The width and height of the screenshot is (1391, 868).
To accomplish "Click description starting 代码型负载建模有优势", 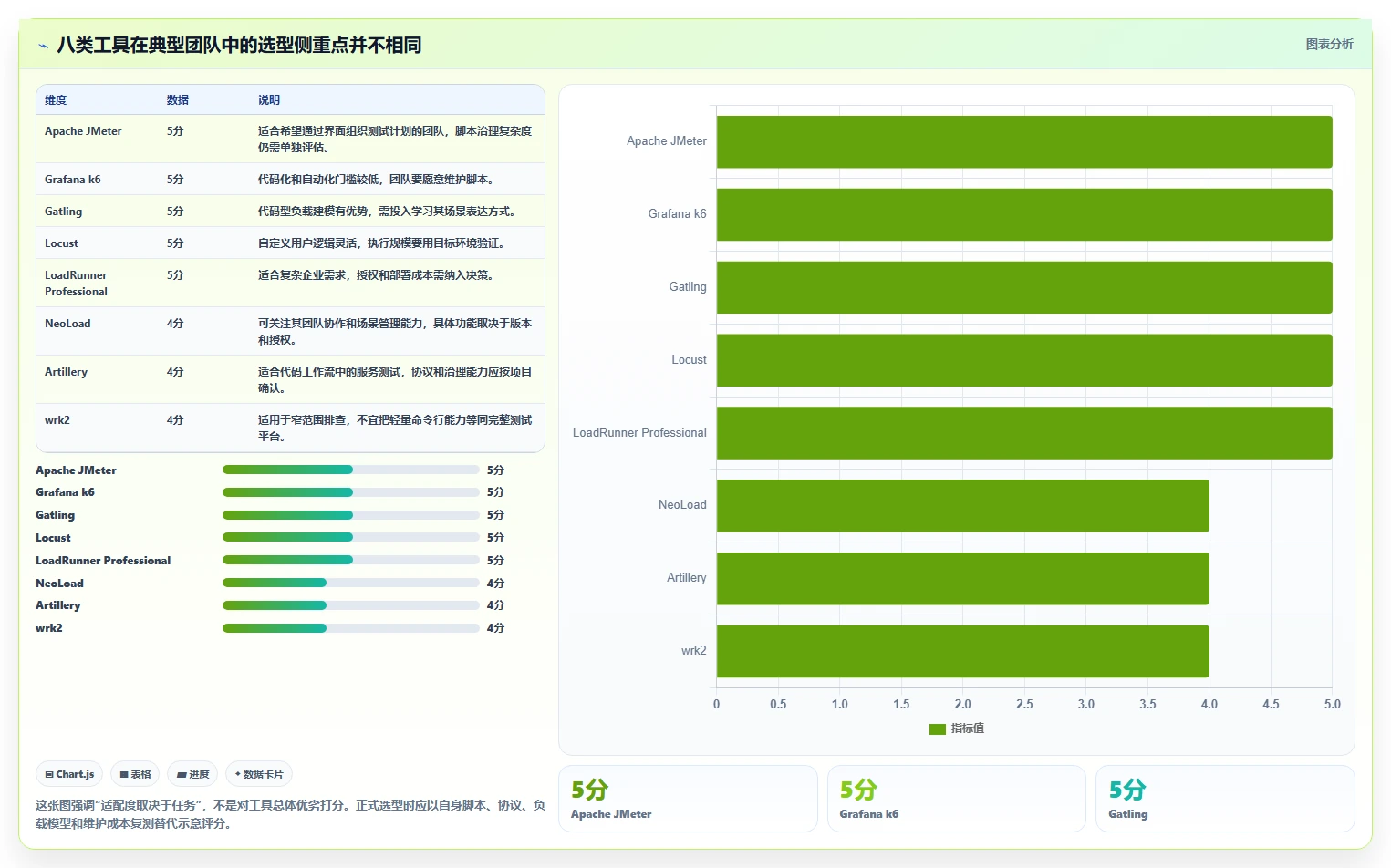I will point(389,212).
